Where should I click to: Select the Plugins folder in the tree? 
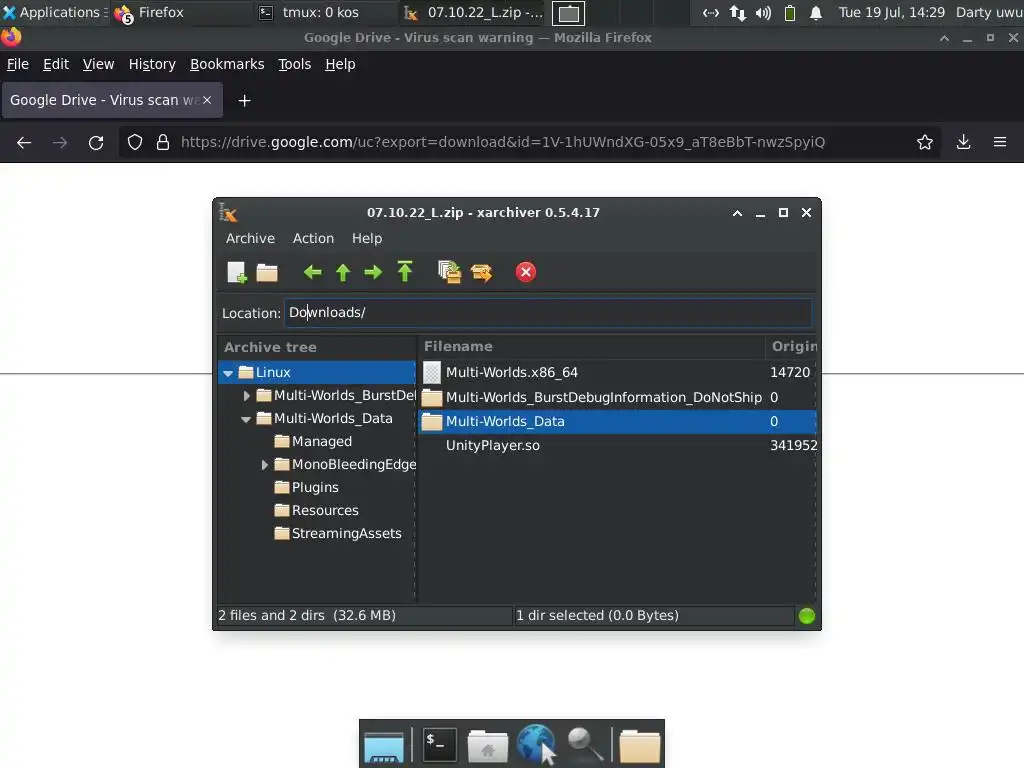tap(315, 488)
